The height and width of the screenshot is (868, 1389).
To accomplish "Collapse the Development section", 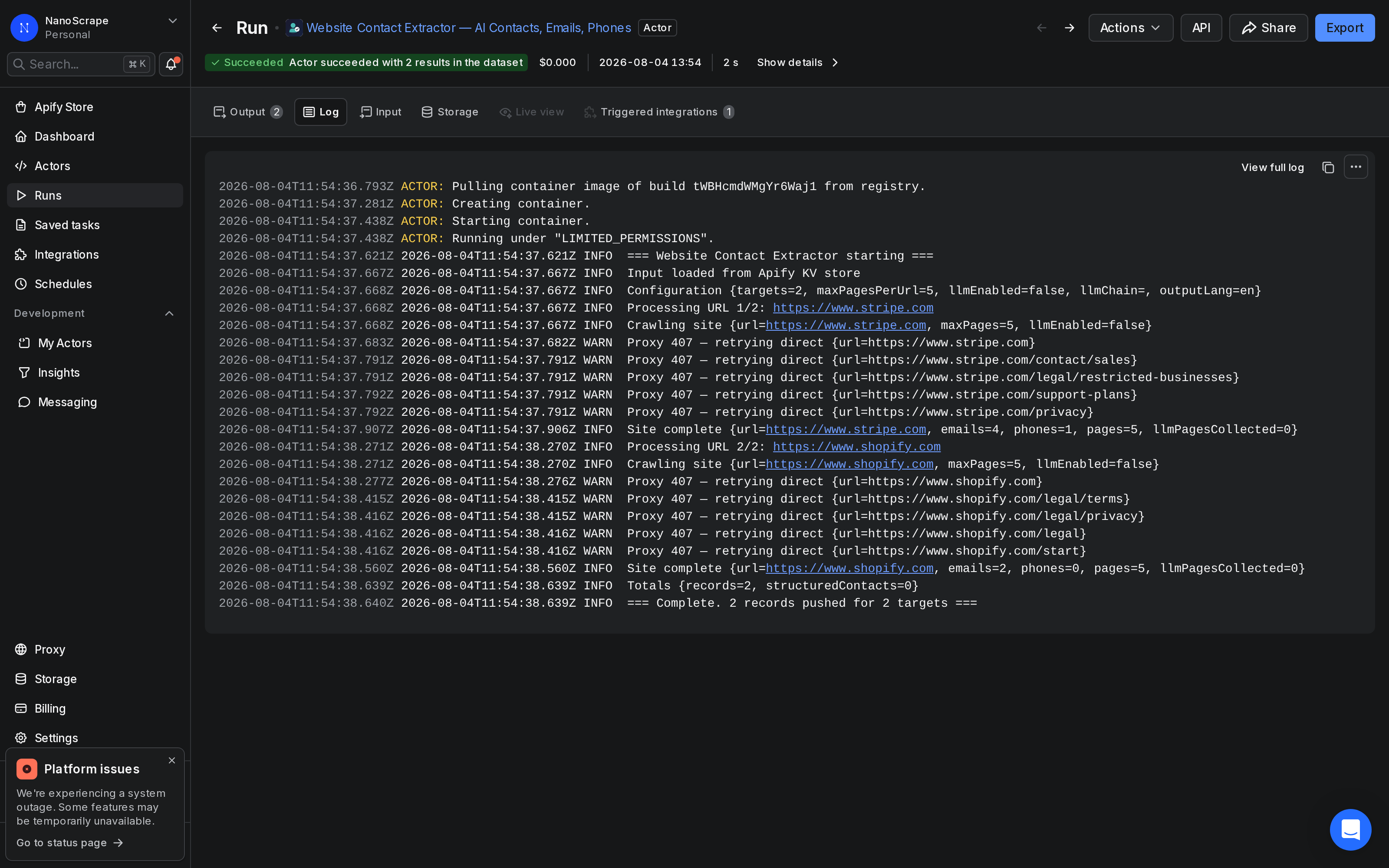I will tap(169, 313).
